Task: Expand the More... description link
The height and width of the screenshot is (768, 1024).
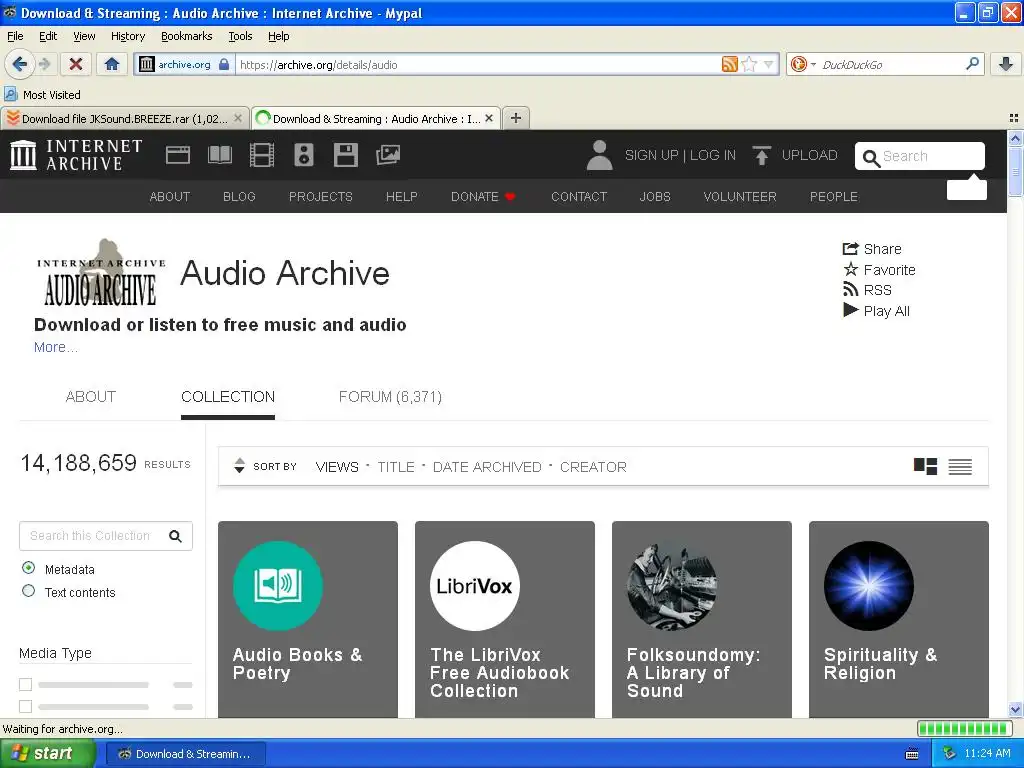Action: point(56,347)
